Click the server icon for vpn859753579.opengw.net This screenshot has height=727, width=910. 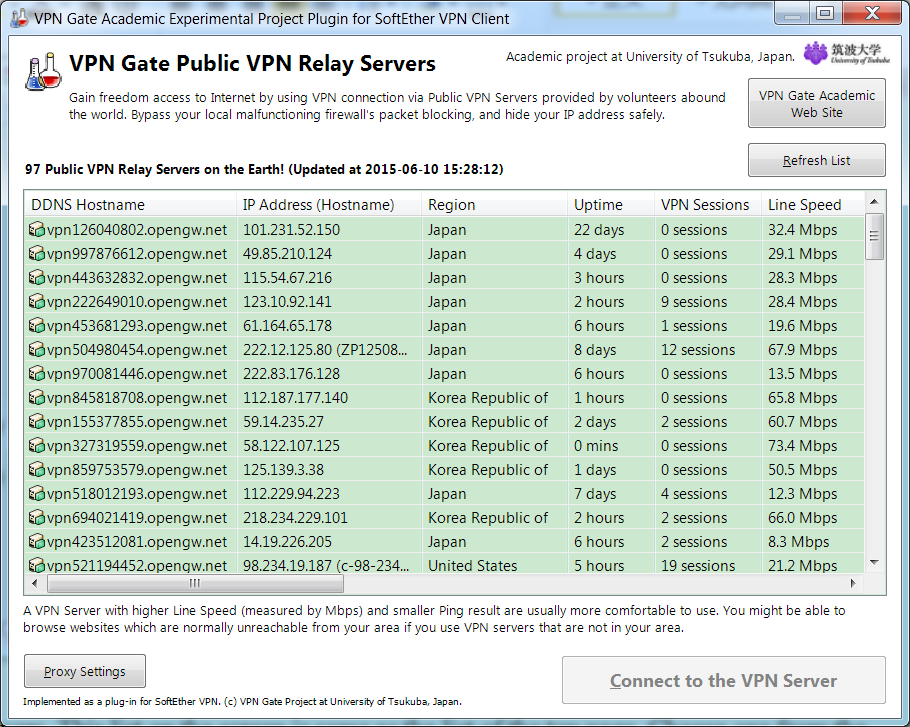click(x=37, y=469)
